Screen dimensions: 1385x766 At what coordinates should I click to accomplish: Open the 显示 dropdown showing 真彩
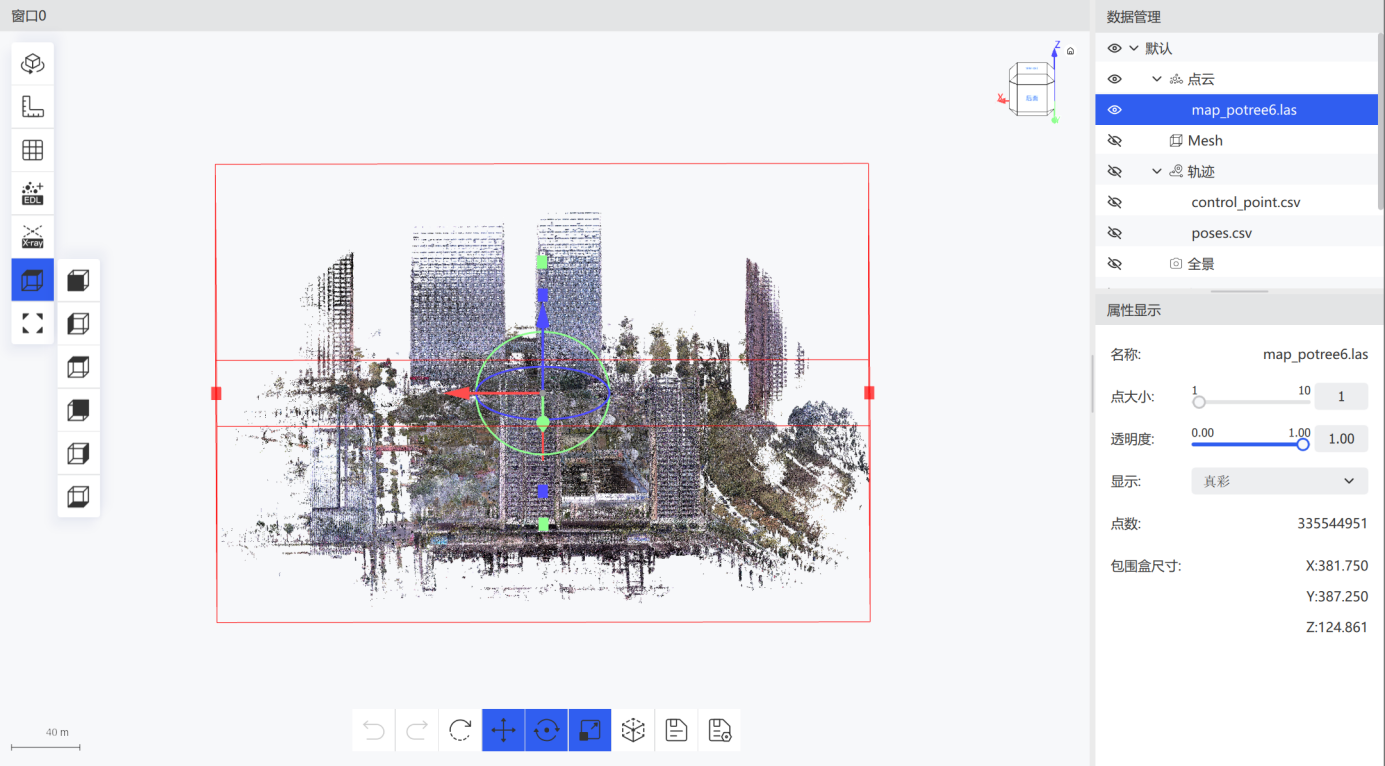(1279, 481)
